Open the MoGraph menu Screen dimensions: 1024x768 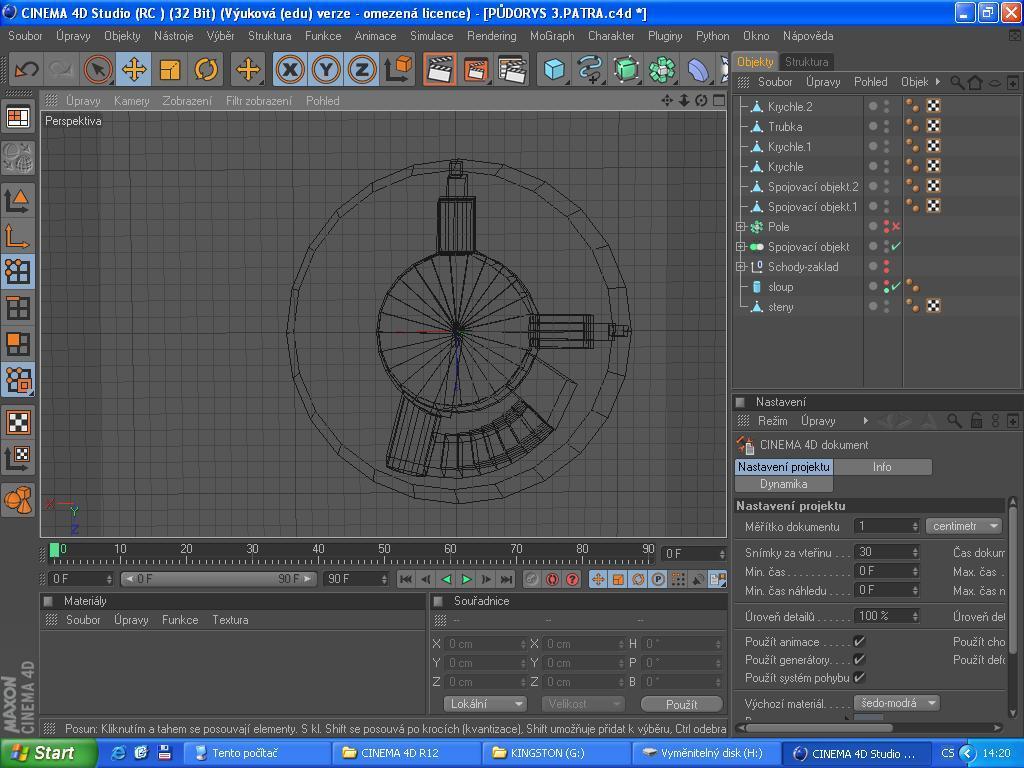pyautogui.click(x=552, y=36)
